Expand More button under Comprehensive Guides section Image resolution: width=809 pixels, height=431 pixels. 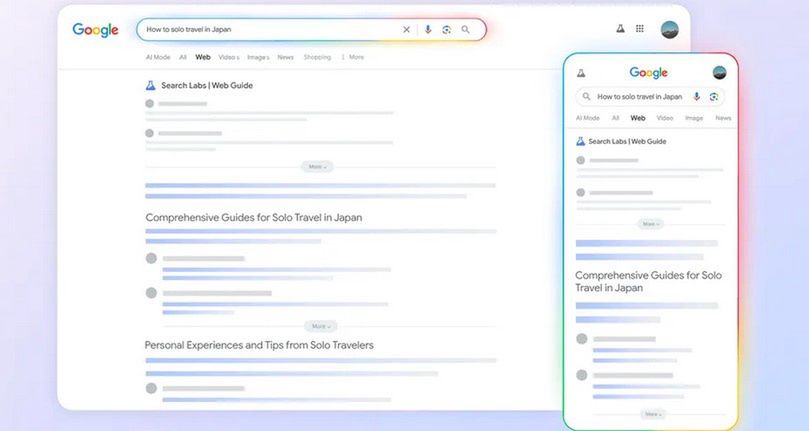pos(320,326)
